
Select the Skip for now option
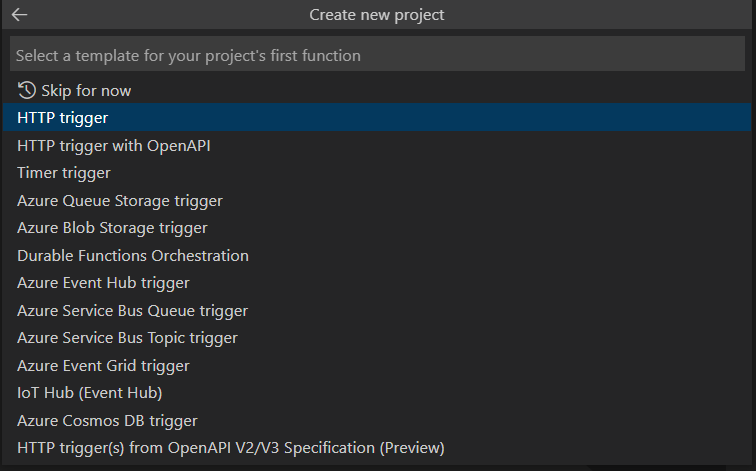click(377, 90)
